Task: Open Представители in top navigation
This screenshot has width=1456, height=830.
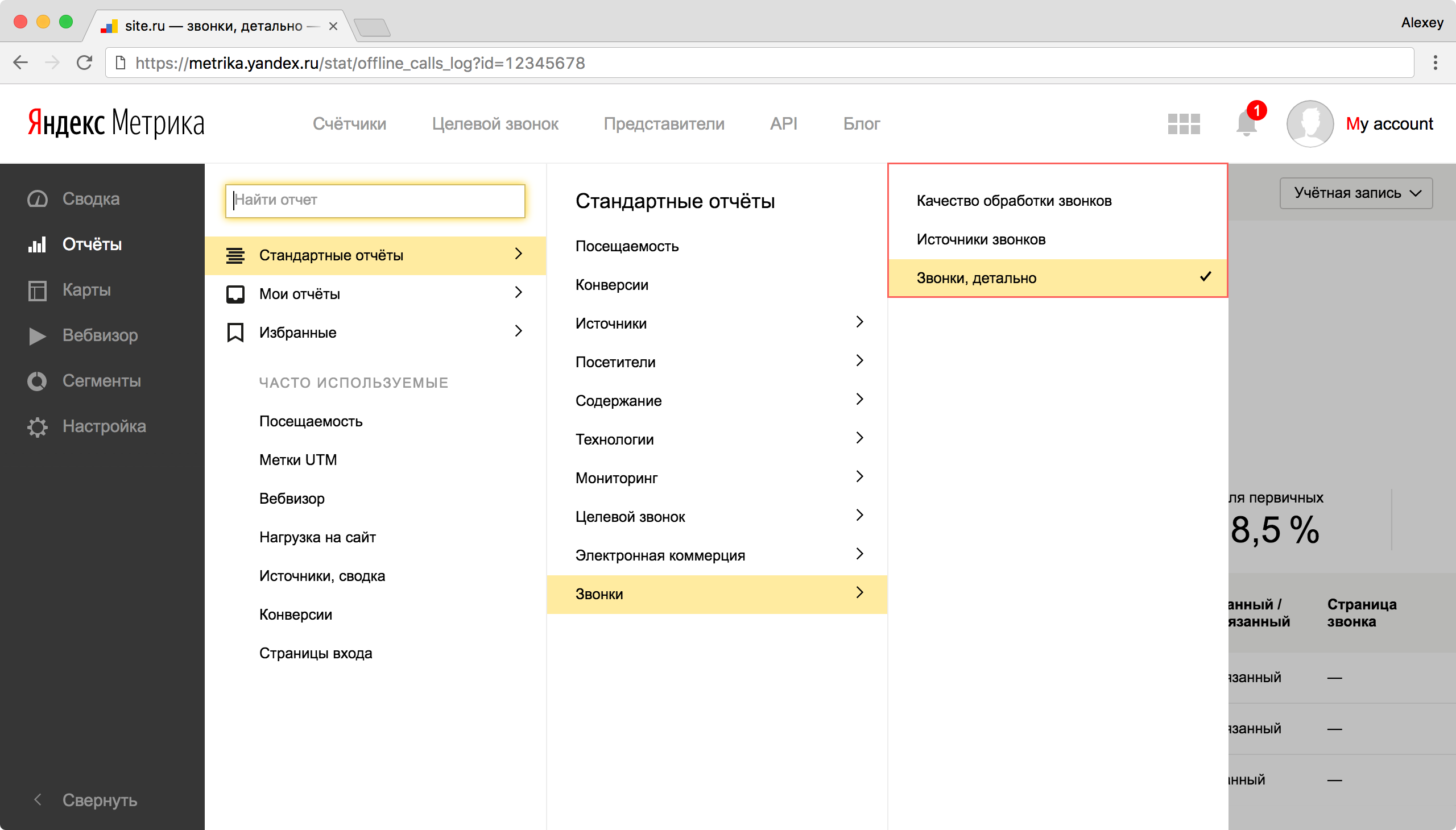Action: click(664, 124)
